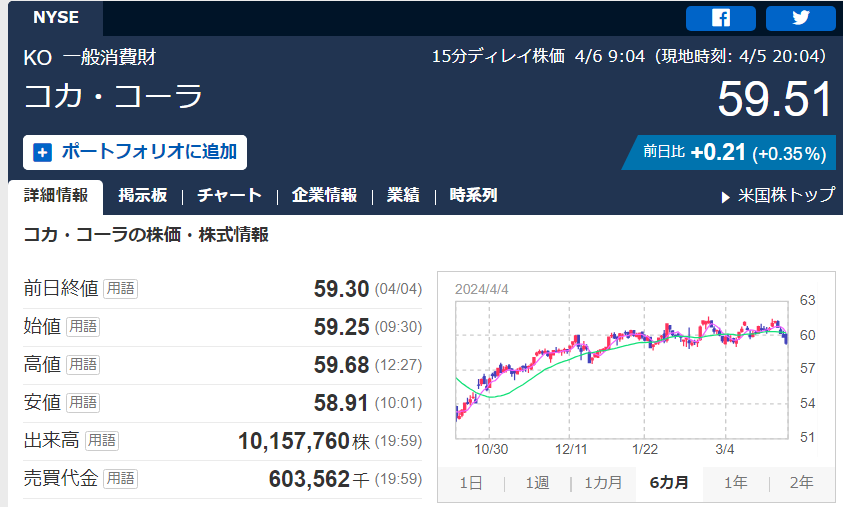Set chart range to 1カ月
This screenshot has height=507, width=843.
[x=603, y=483]
